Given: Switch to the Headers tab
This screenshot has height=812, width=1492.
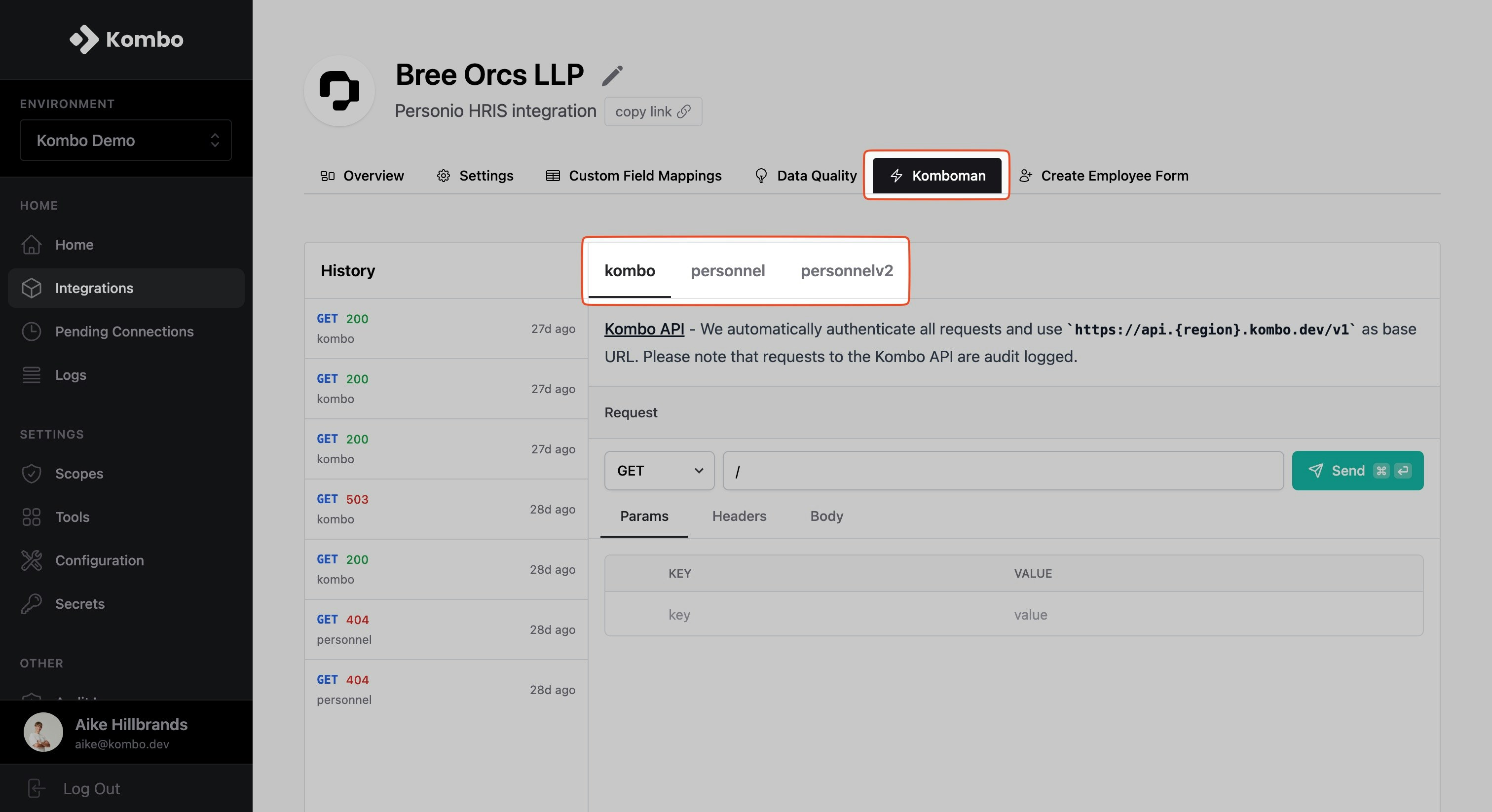Looking at the screenshot, I should pos(739,517).
